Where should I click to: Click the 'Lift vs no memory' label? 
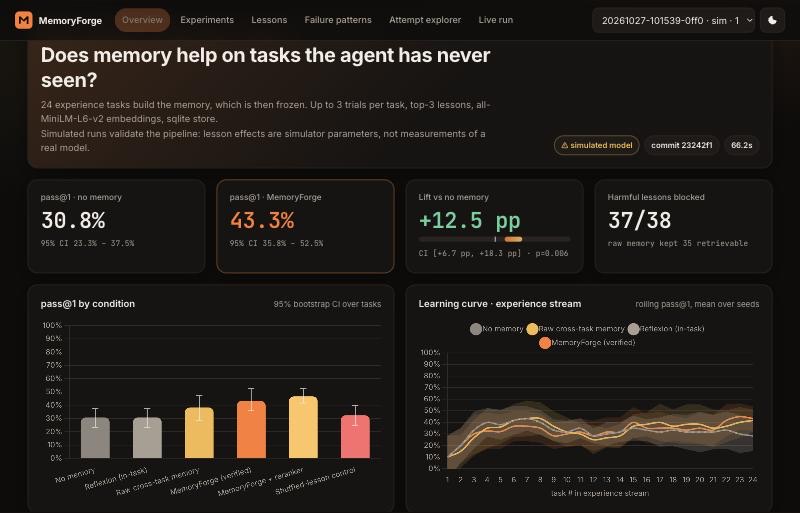(454, 197)
